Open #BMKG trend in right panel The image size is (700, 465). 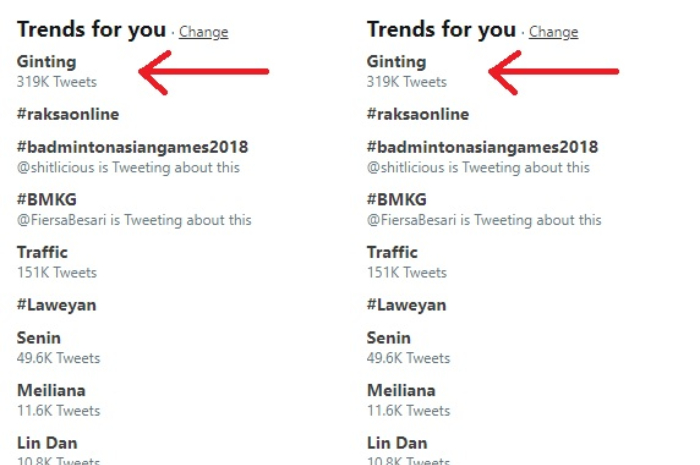(x=396, y=199)
